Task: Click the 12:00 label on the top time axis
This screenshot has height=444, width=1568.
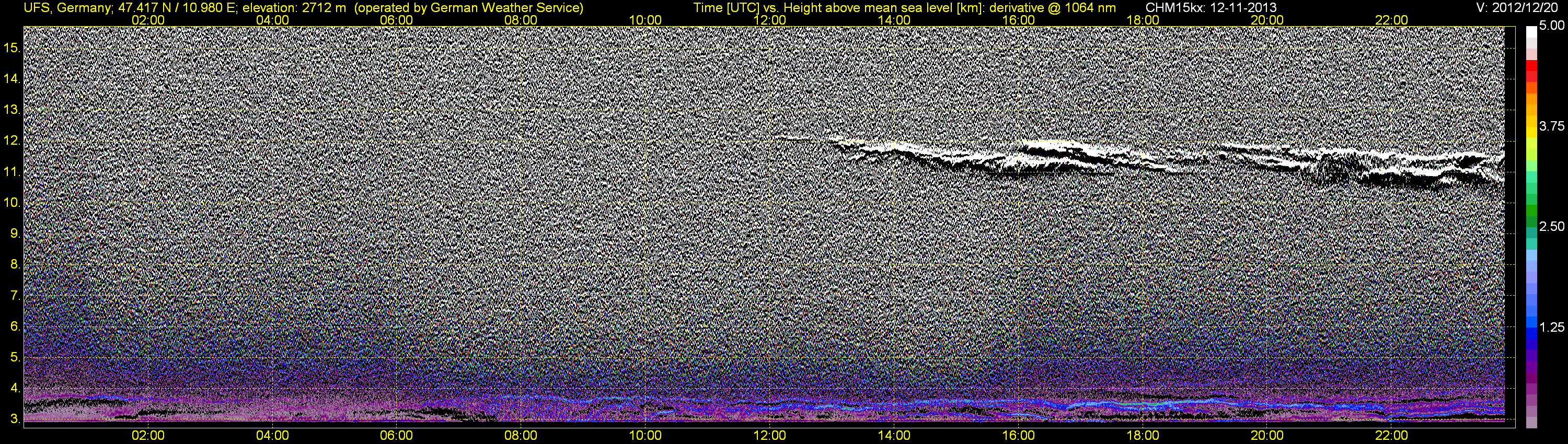Action: (x=769, y=20)
